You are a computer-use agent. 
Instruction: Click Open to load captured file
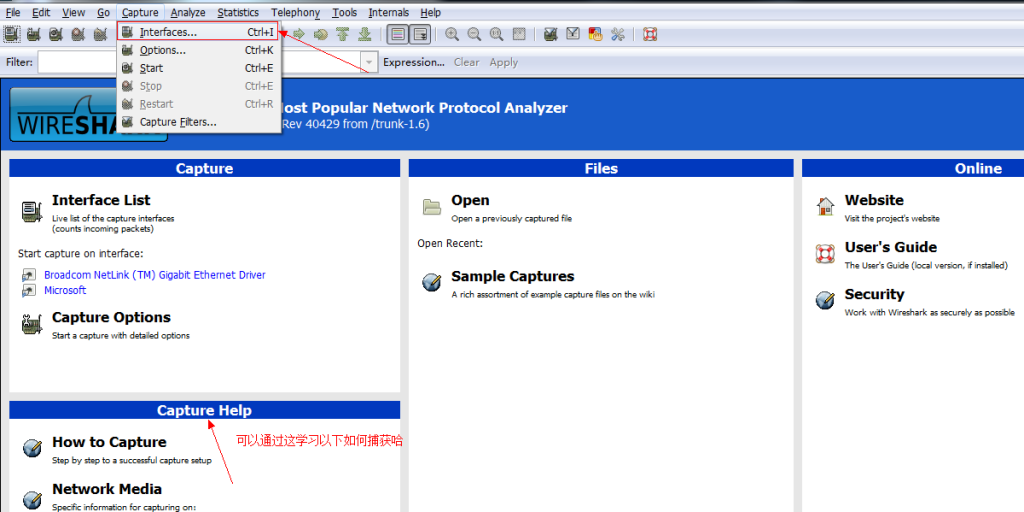pyautogui.click(x=470, y=200)
